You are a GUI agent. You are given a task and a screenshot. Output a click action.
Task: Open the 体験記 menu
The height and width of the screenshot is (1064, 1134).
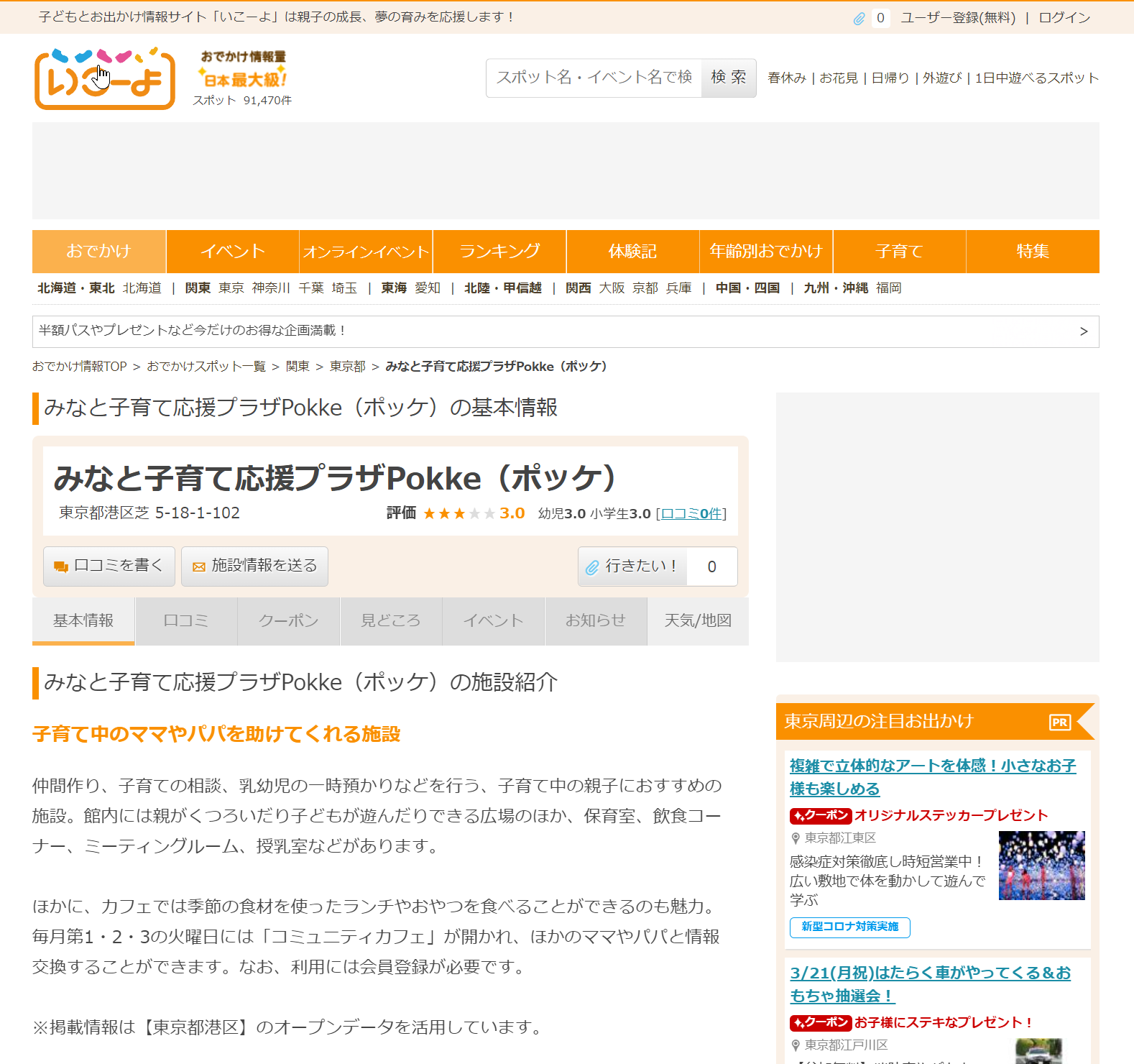click(x=633, y=252)
